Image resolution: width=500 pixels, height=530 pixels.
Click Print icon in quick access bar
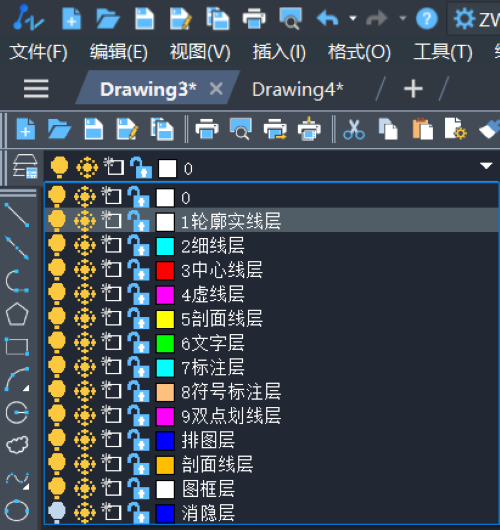(254, 19)
